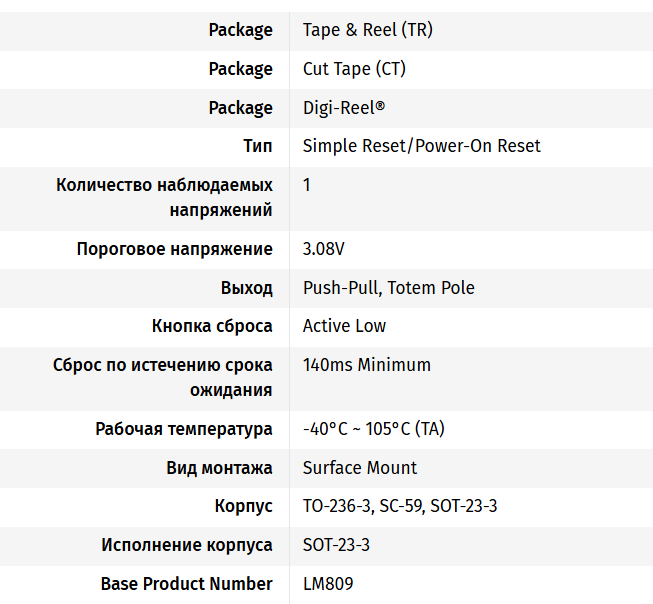The height and width of the screenshot is (604, 653).
Task: Click the 'Количество наблюдаемых напряжений' label
Action: [165, 198]
